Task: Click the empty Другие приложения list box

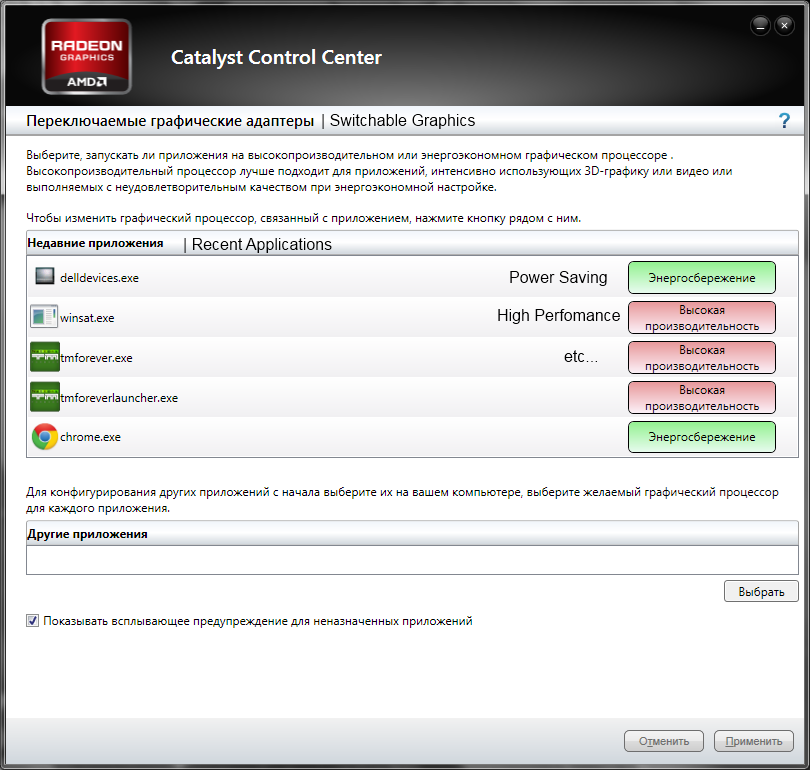Action: point(412,560)
